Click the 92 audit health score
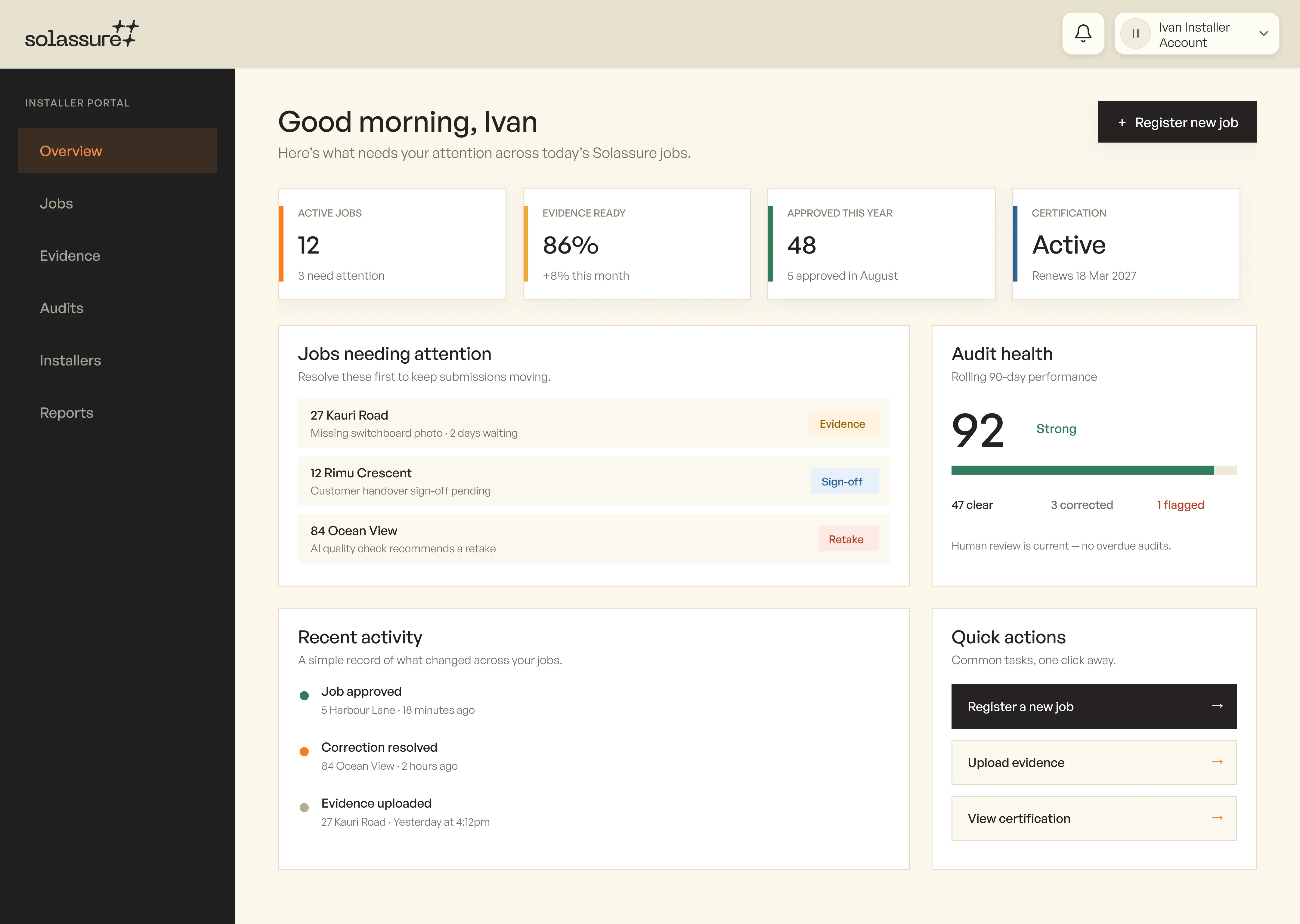 click(978, 430)
